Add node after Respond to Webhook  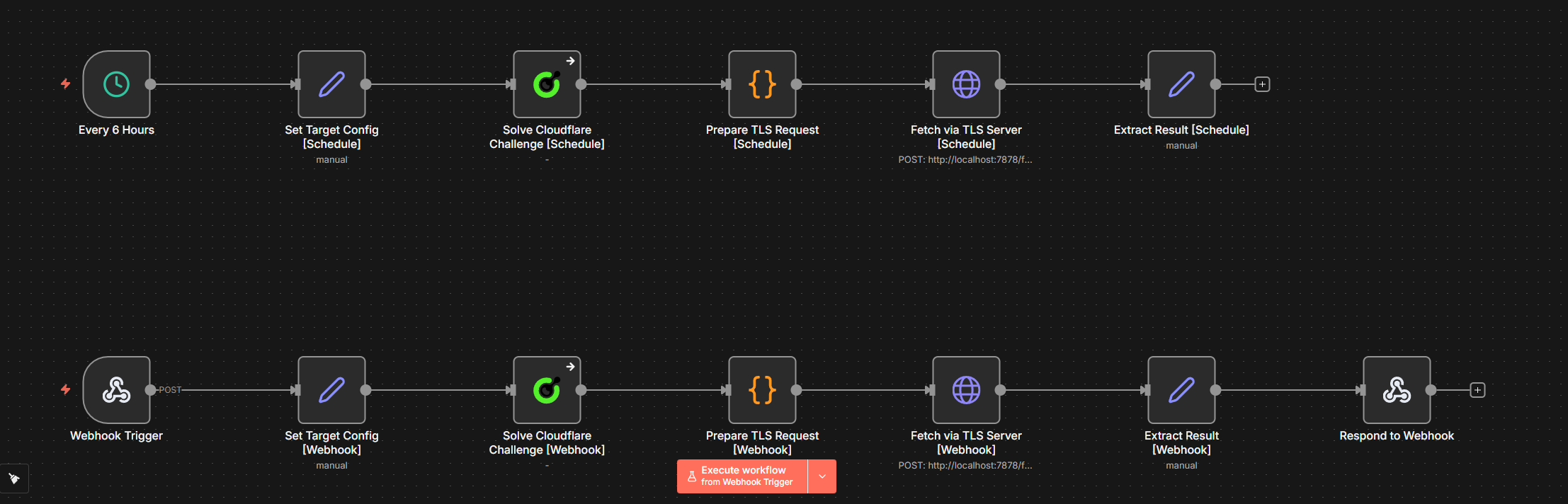(1477, 390)
